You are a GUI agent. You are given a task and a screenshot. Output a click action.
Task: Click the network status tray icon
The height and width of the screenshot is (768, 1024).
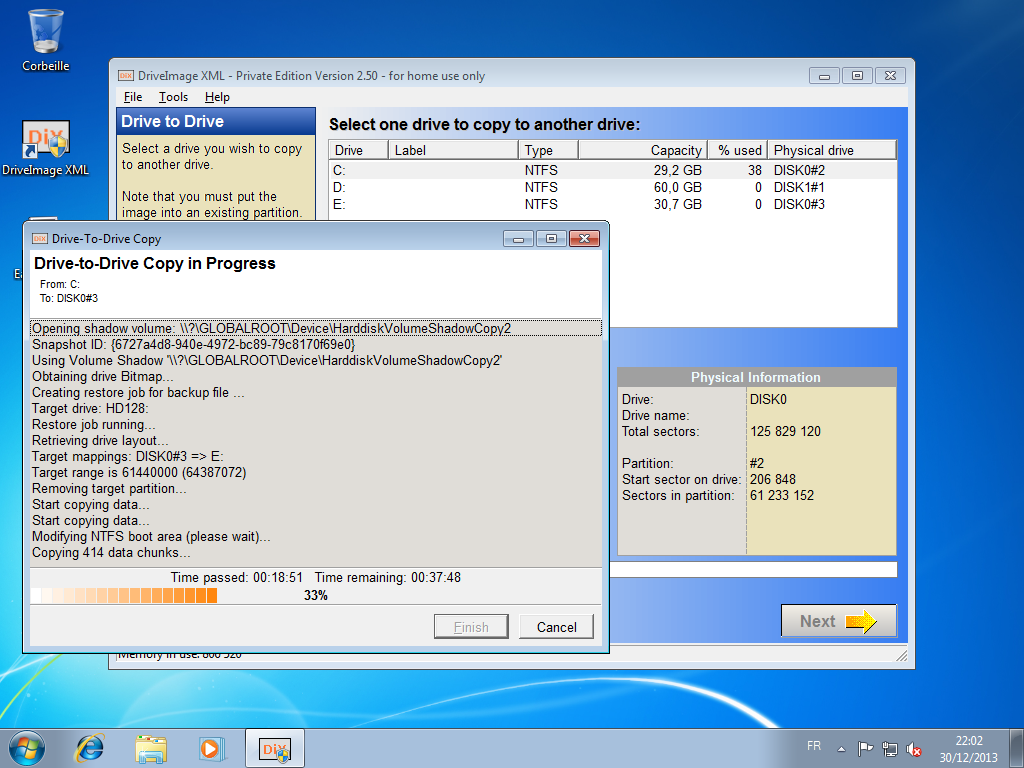point(889,749)
